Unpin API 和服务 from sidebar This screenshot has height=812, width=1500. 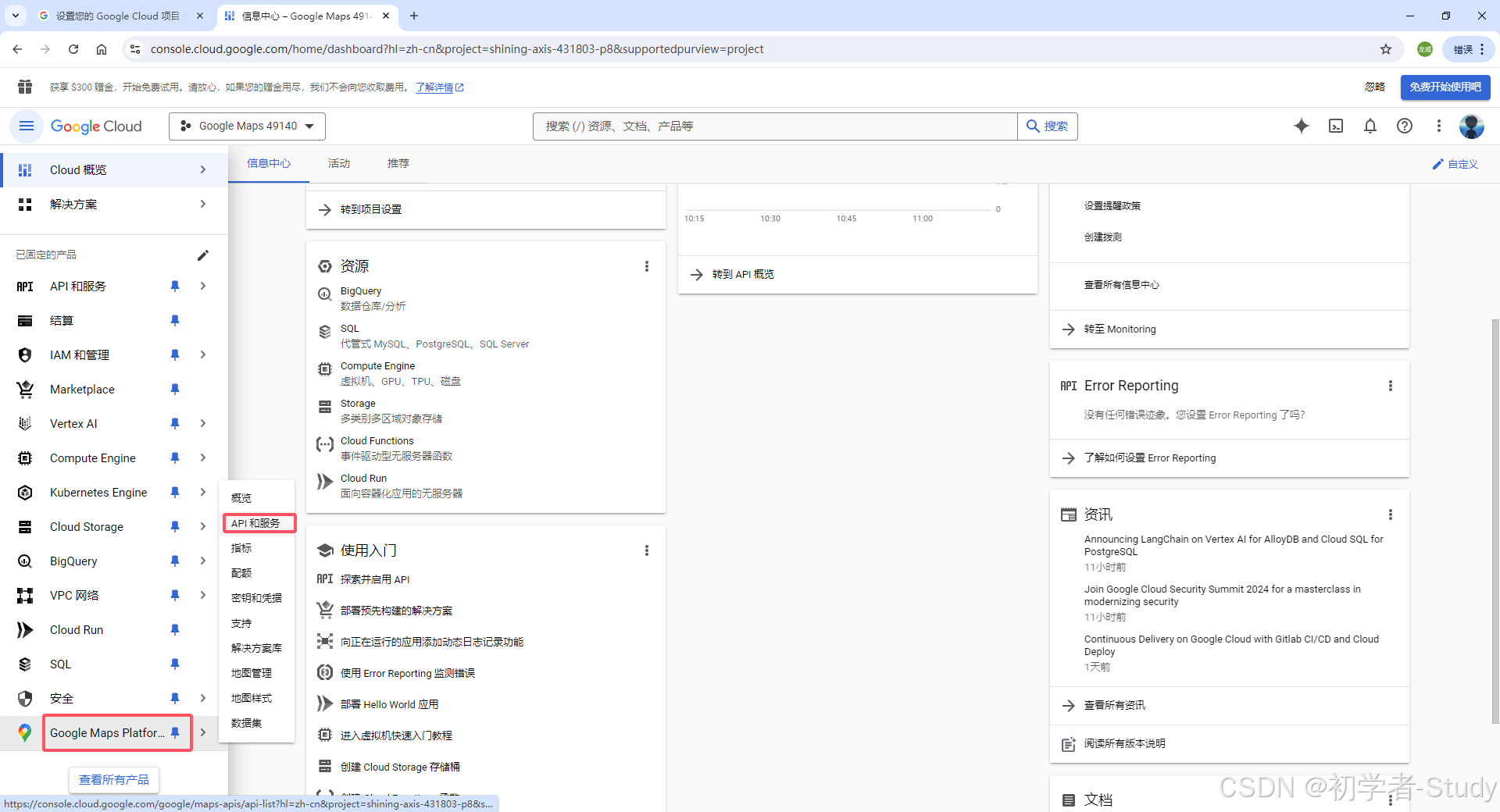(175, 287)
